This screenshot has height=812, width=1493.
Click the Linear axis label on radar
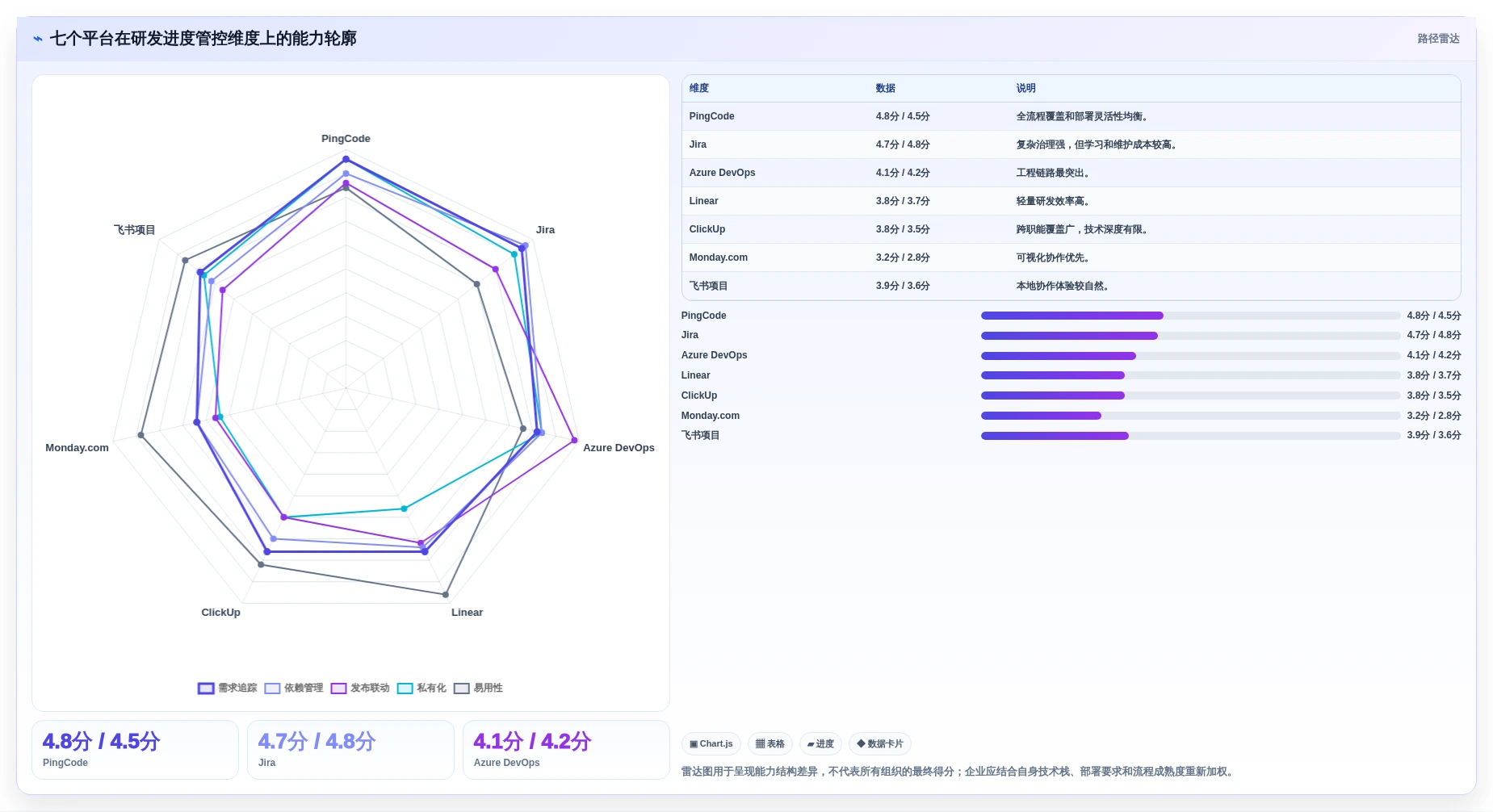467,613
